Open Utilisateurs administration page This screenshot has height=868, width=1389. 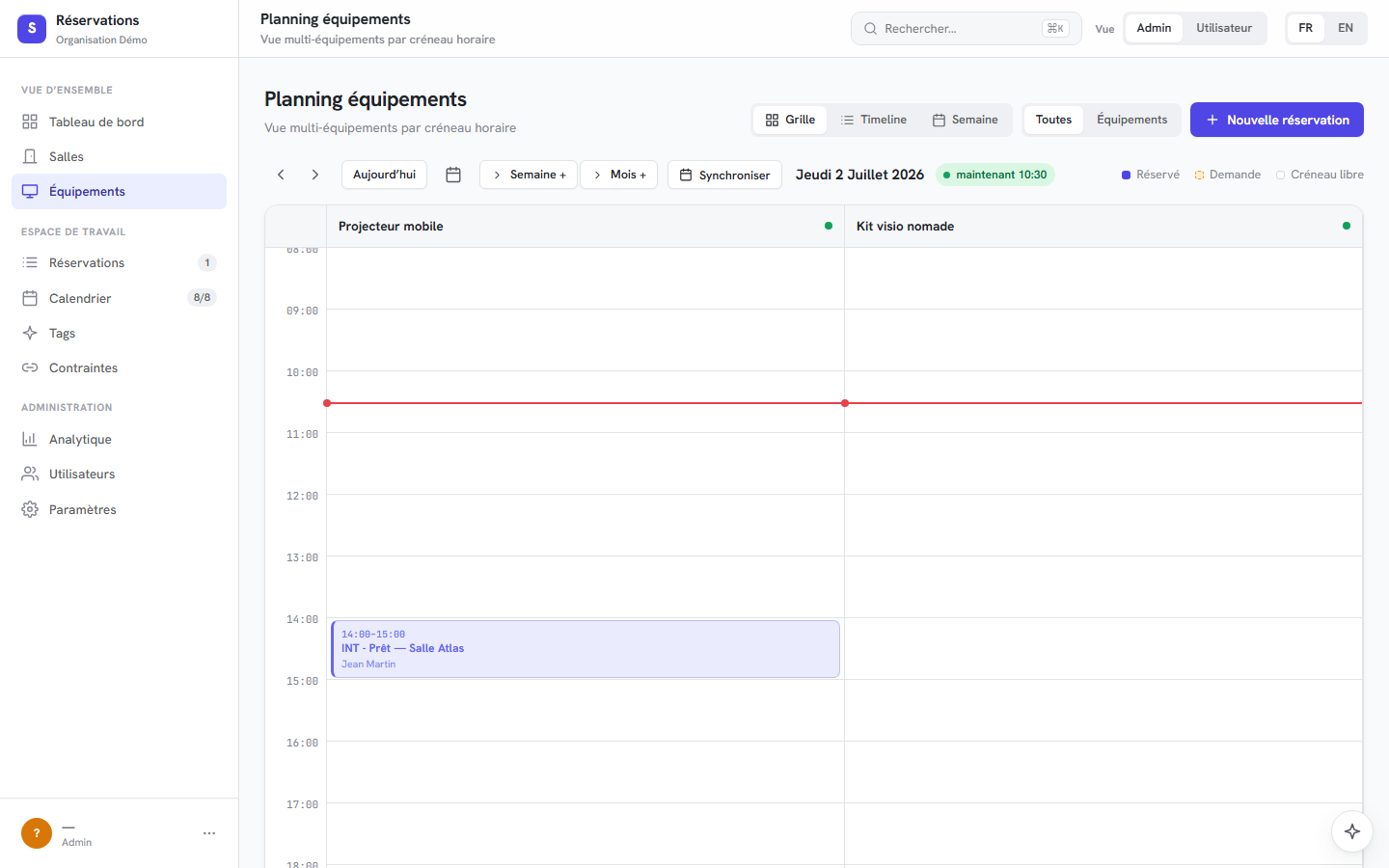click(119, 474)
